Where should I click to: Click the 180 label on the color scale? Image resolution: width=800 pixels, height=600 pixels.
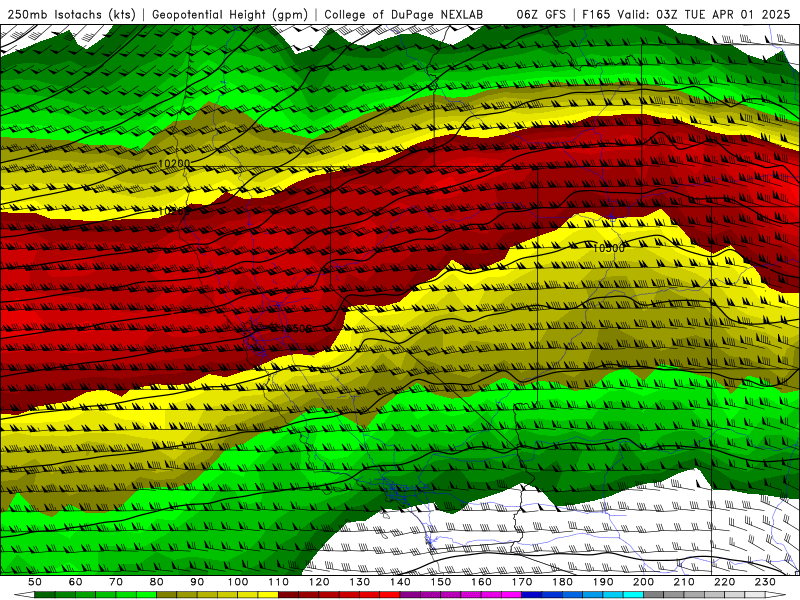tap(562, 582)
